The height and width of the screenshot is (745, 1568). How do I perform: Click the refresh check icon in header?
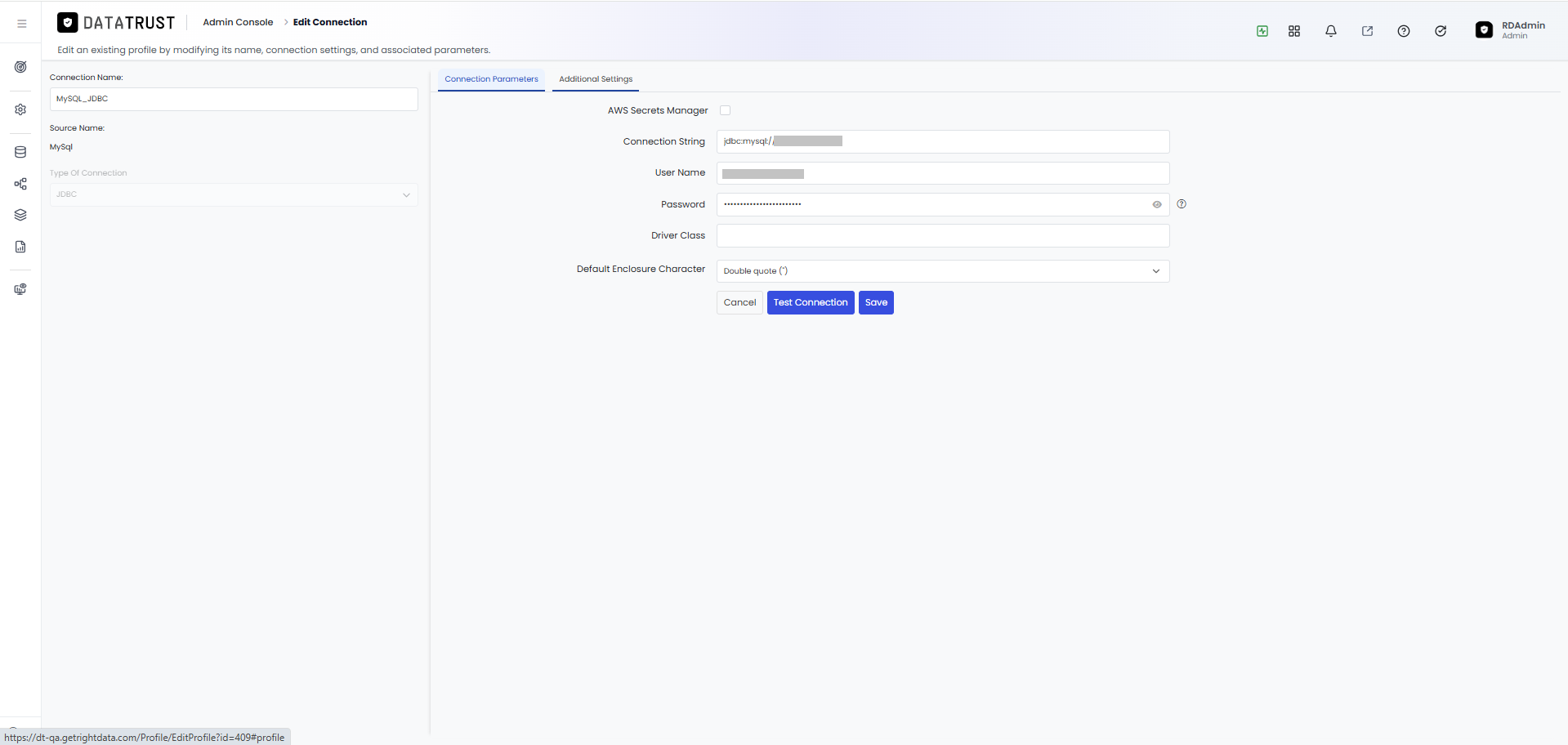tap(1441, 31)
